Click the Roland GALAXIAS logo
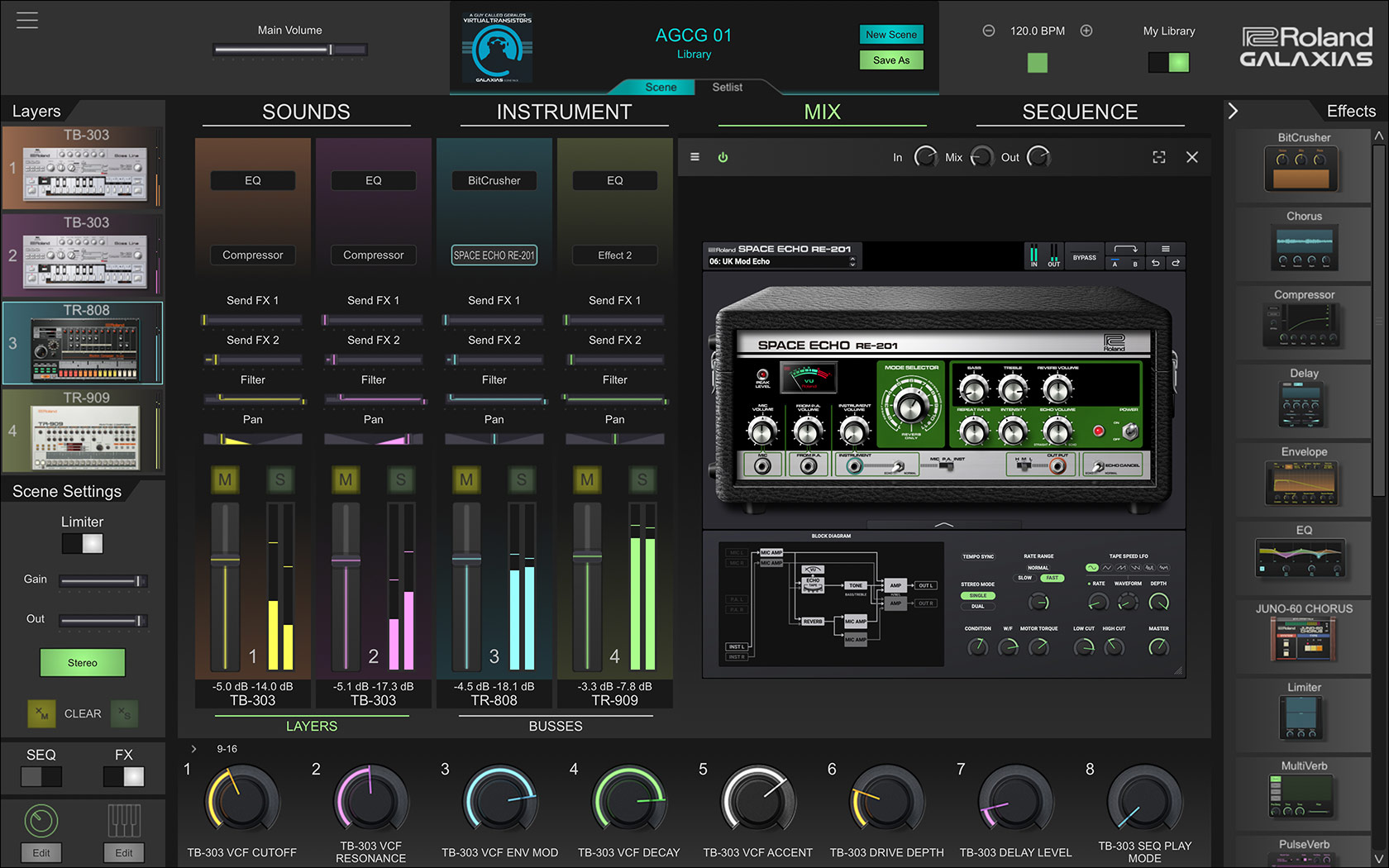This screenshot has width=1389, height=868. click(1305, 45)
